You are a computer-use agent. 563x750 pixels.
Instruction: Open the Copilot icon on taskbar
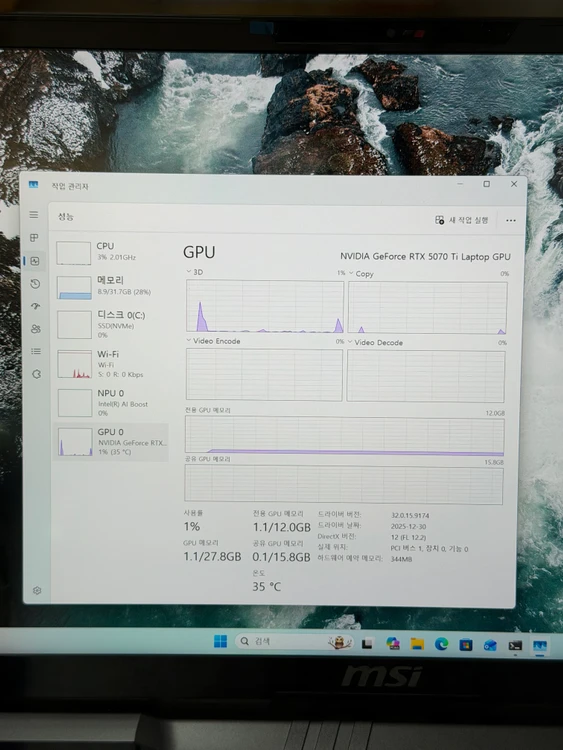[x=393, y=644]
